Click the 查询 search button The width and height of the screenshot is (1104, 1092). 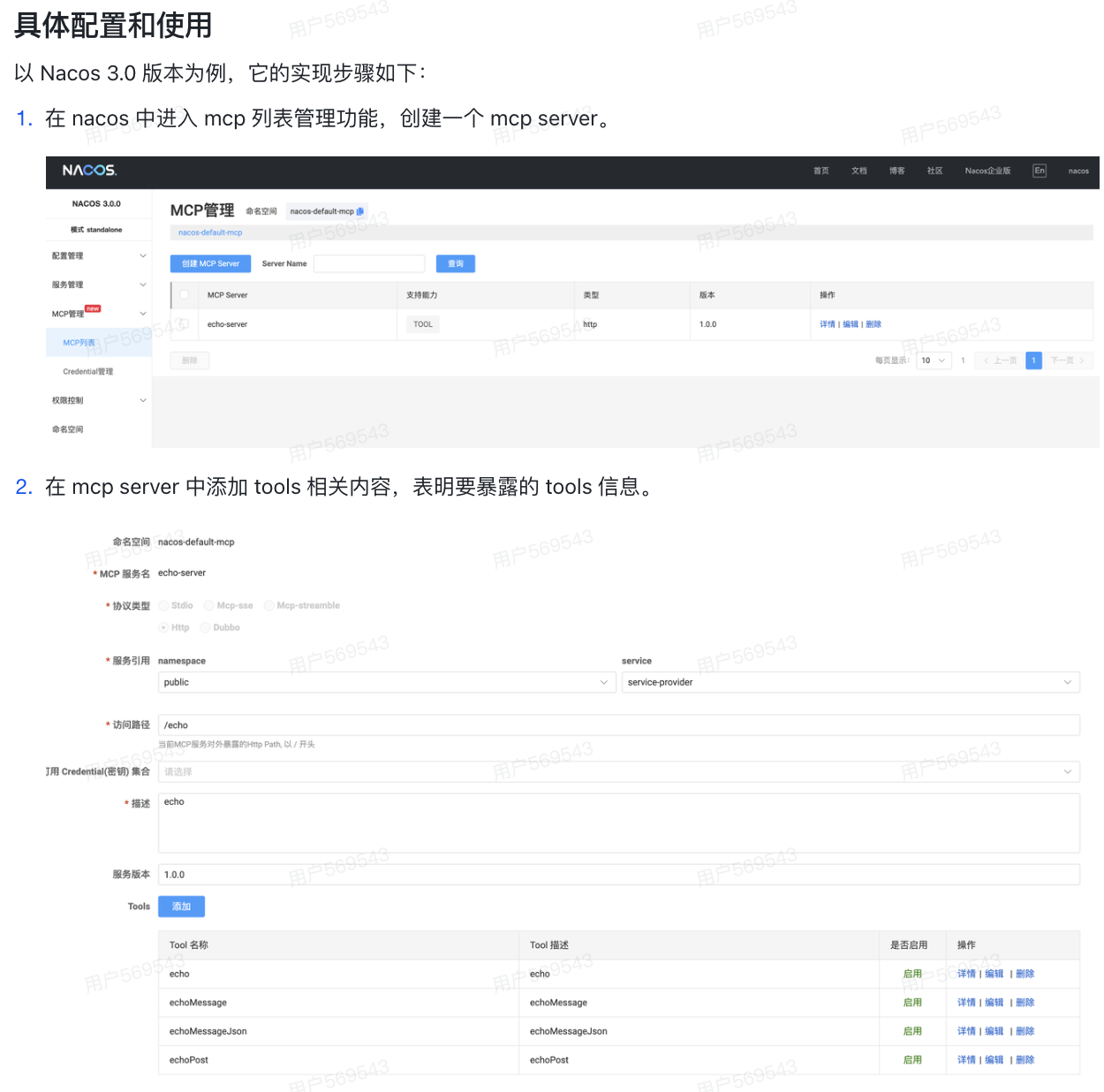click(456, 263)
